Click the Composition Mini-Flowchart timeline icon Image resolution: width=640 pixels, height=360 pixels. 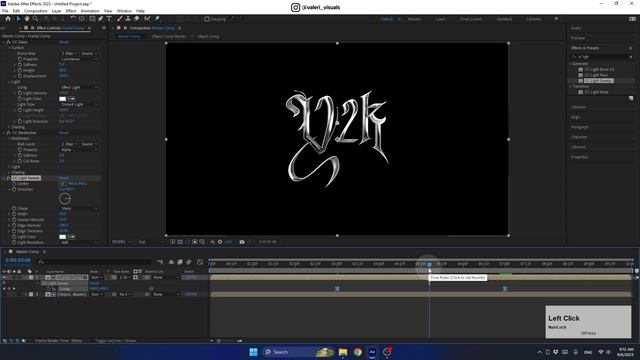[160, 262]
